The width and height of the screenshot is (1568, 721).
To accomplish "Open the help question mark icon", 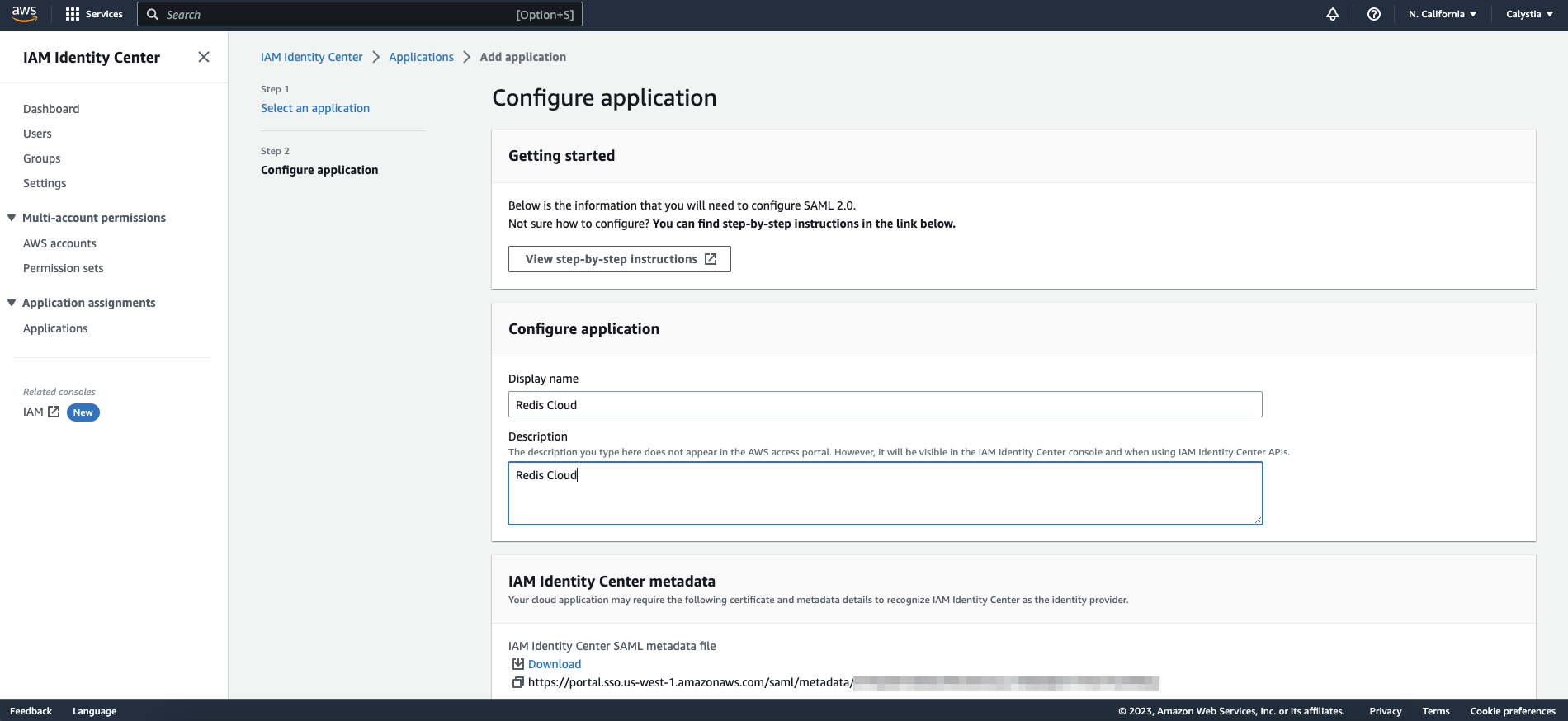I will click(1373, 14).
